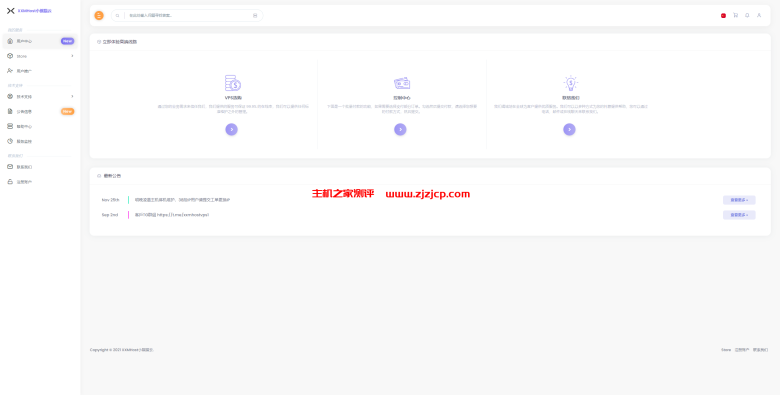Open the user profile icon in the header
The height and width of the screenshot is (395, 780).
click(x=759, y=15)
